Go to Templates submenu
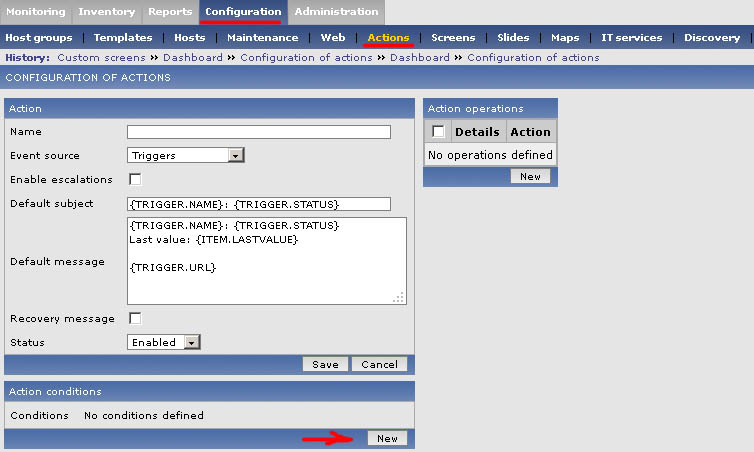Viewport: 754px width, 452px height. (x=123, y=38)
